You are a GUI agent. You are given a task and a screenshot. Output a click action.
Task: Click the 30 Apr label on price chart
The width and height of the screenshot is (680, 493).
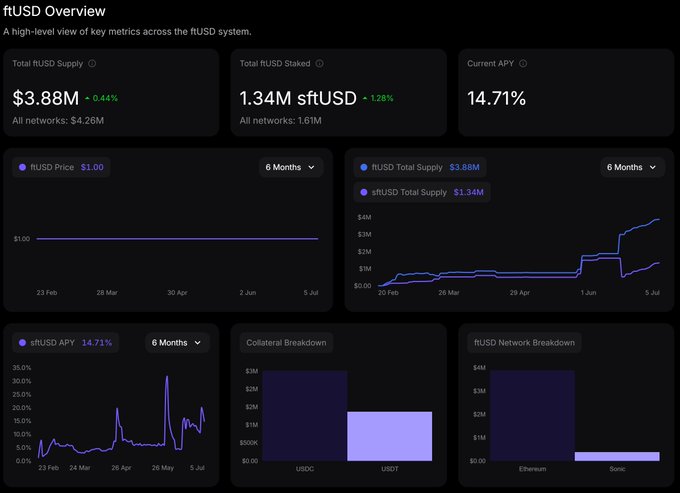click(x=177, y=293)
